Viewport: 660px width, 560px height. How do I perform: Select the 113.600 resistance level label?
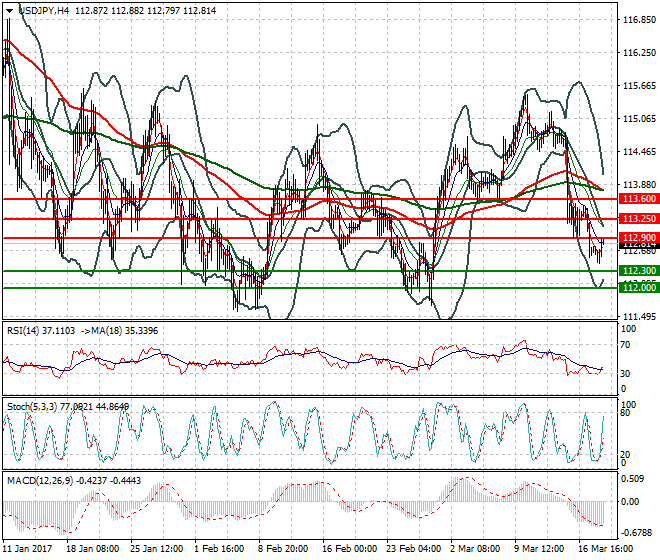point(637,199)
